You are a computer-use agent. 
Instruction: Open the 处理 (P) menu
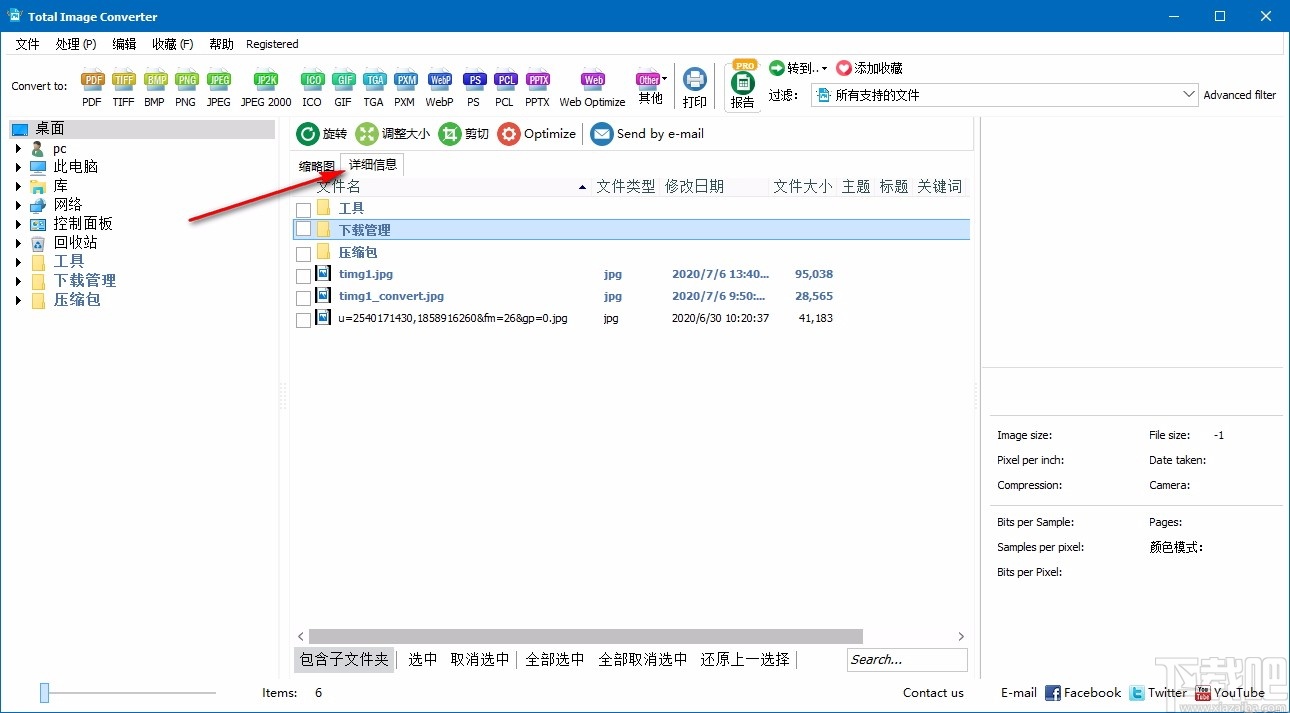[x=76, y=44]
